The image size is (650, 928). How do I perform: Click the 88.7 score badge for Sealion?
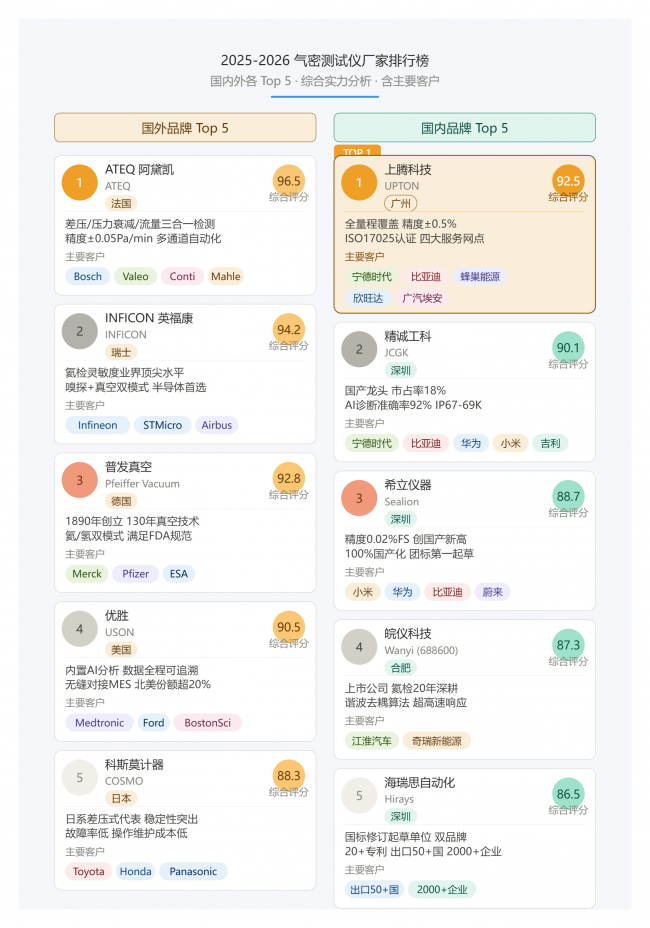coord(568,496)
